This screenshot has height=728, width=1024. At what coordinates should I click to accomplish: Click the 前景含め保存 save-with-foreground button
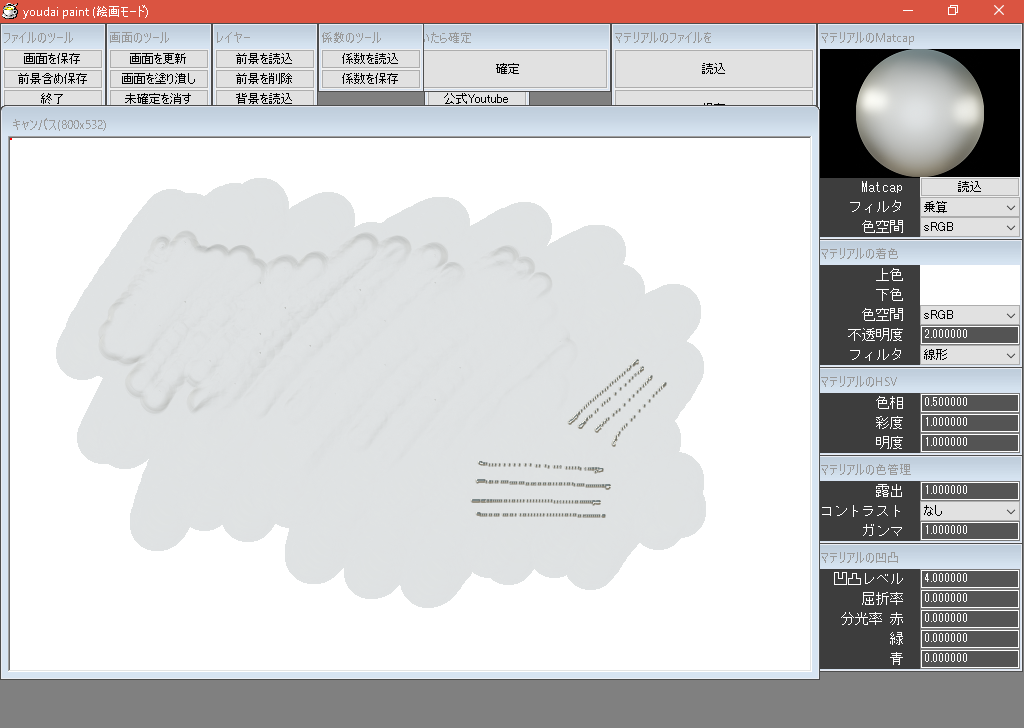click(55, 78)
